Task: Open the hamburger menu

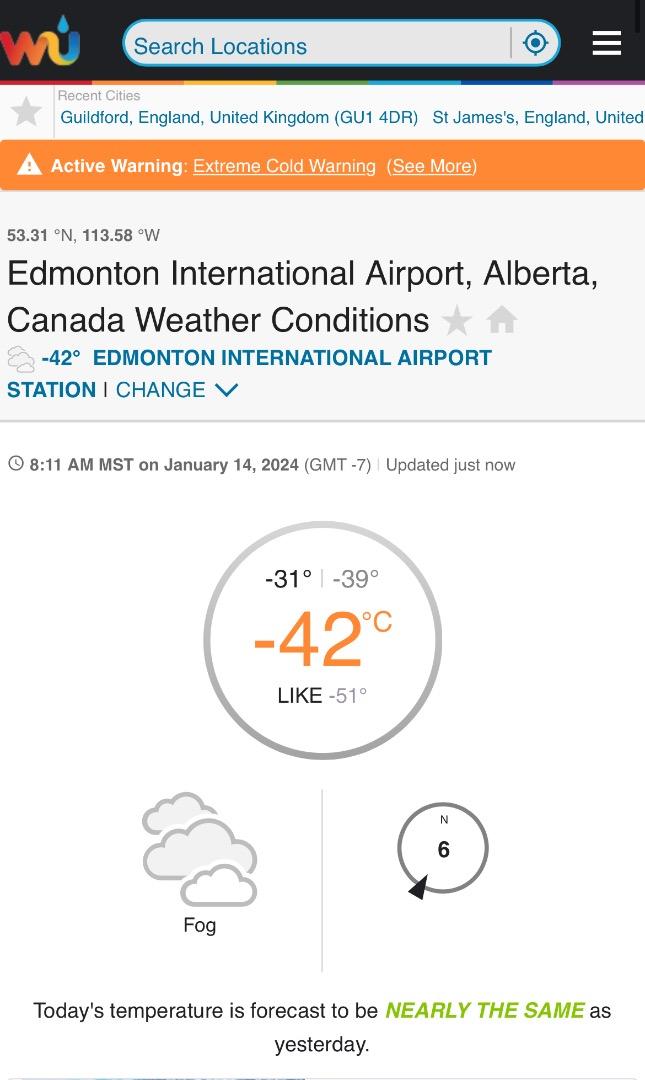Action: click(x=607, y=43)
